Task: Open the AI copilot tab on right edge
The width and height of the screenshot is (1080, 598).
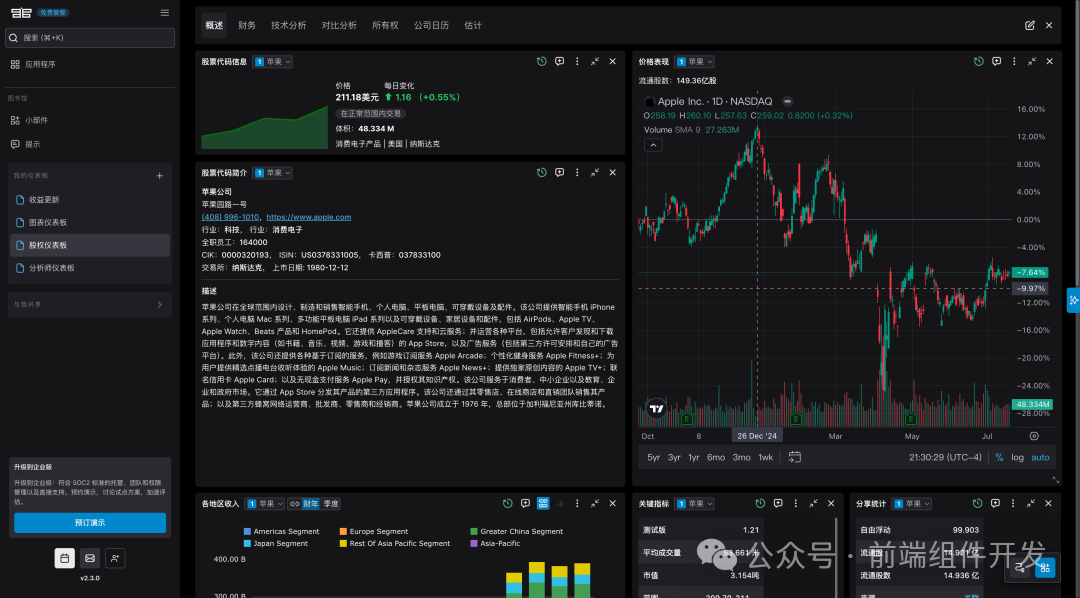Action: pyautogui.click(x=1073, y=300)
